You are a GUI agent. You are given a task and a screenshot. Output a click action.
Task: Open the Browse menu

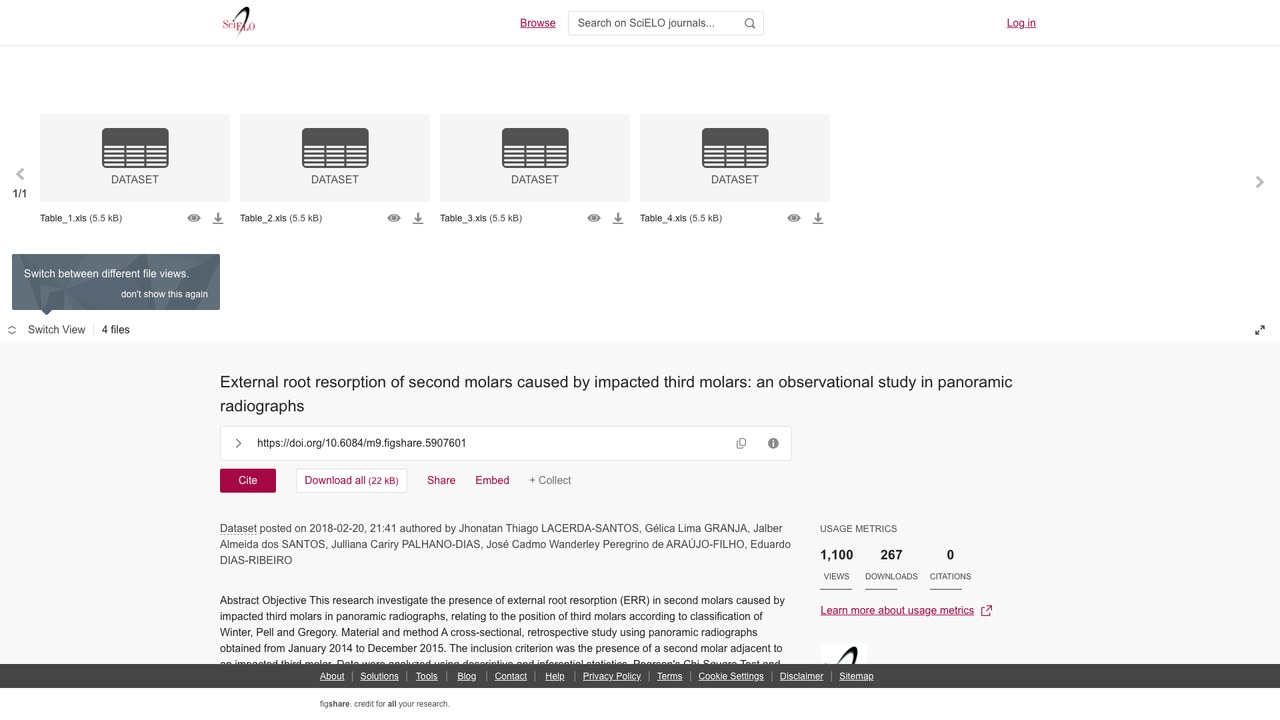538,23
